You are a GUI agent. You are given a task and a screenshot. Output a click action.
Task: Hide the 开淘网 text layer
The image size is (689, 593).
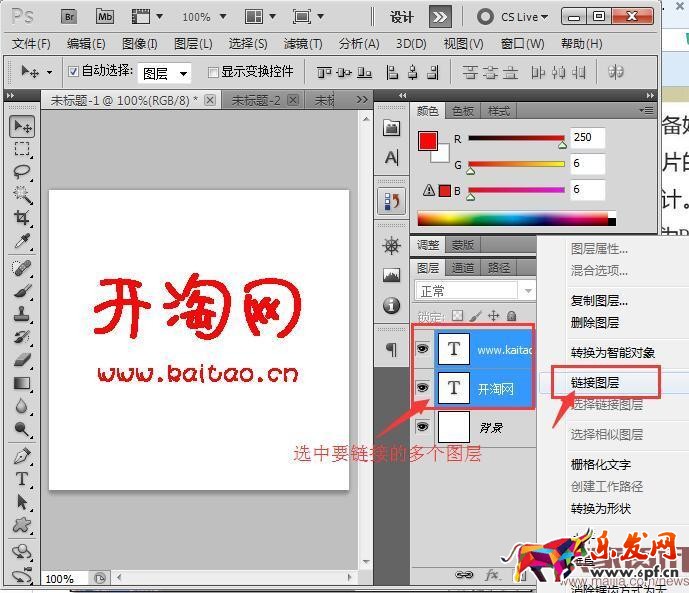coord(422,388)
